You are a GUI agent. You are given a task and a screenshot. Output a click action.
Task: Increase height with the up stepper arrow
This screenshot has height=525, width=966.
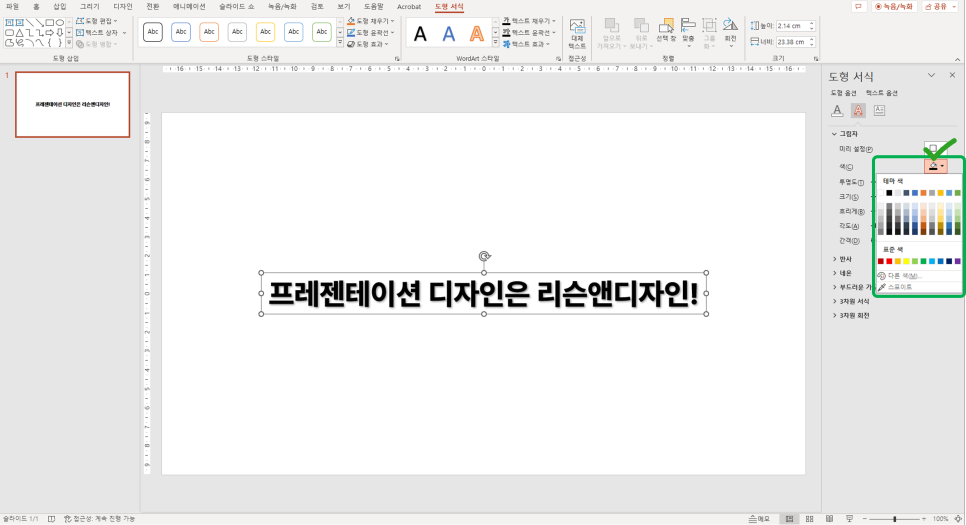[x=811, y=23]
